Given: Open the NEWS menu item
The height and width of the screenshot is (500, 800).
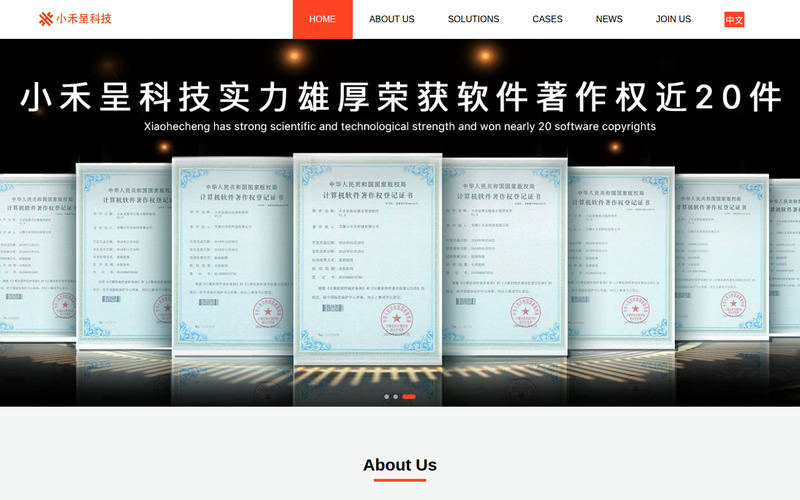Looking at the screenshot, I should click(x=609, y=19).
